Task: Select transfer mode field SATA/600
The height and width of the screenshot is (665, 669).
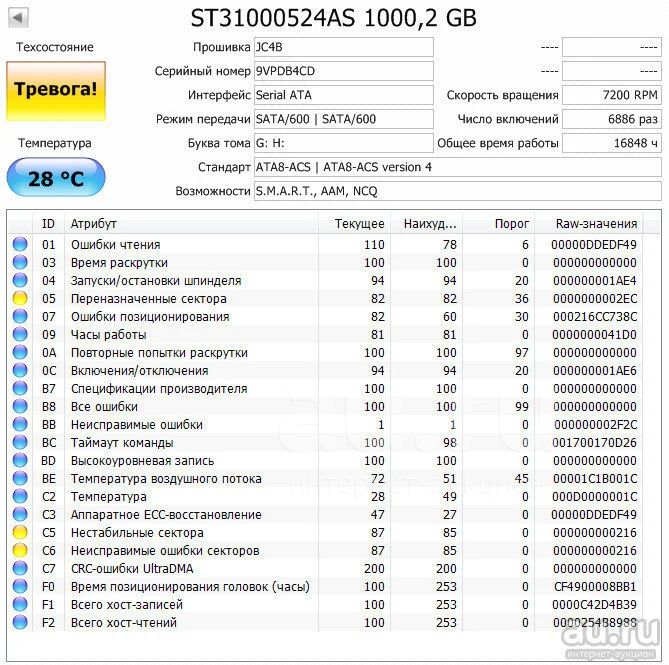Action: point(343,119)
